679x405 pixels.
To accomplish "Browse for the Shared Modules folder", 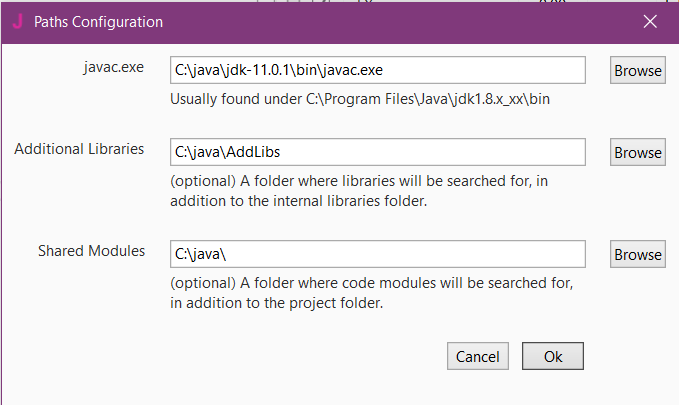I will (x=637, y=254).
